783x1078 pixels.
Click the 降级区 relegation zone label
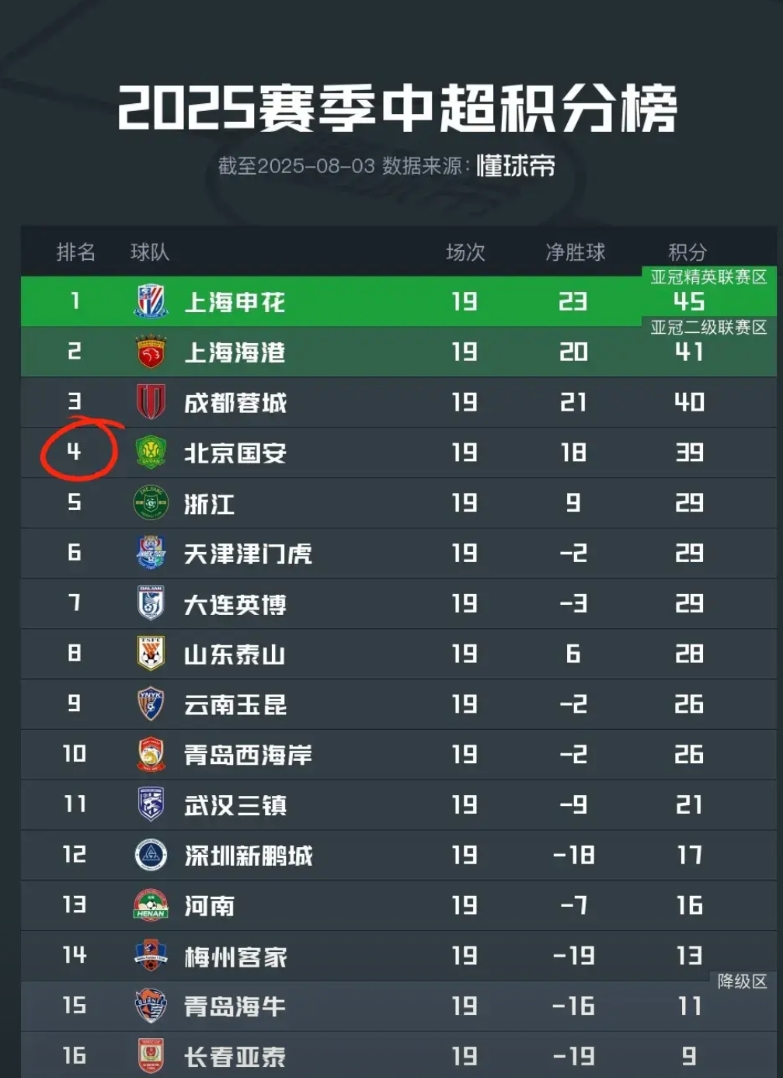742,981
